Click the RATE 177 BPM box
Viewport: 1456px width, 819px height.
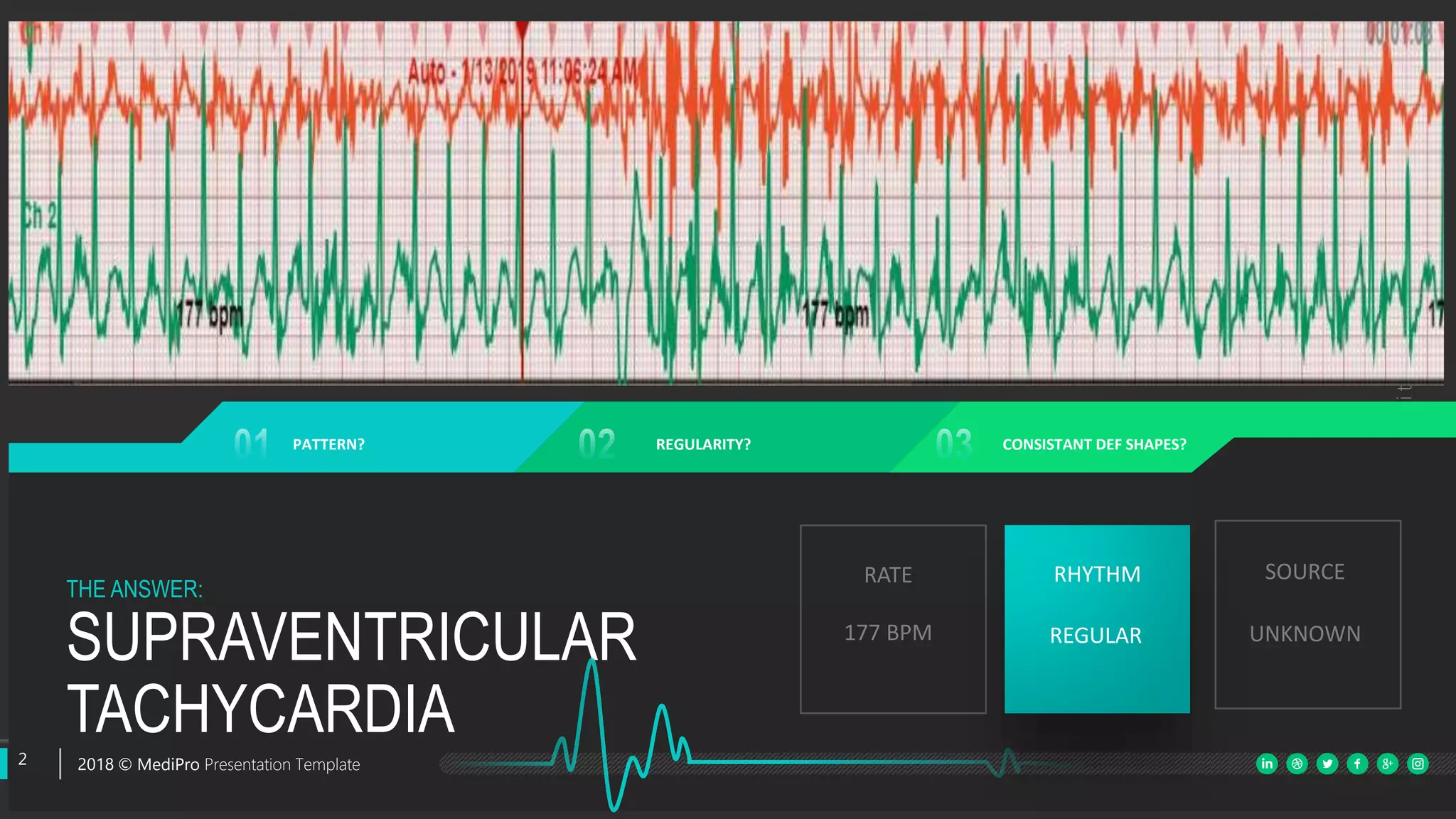point(892,619)
